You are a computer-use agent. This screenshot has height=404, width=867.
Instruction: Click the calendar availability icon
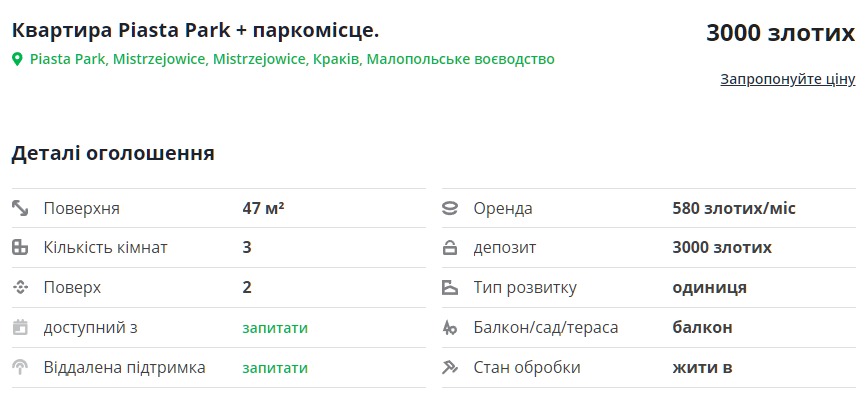point(20,327)
